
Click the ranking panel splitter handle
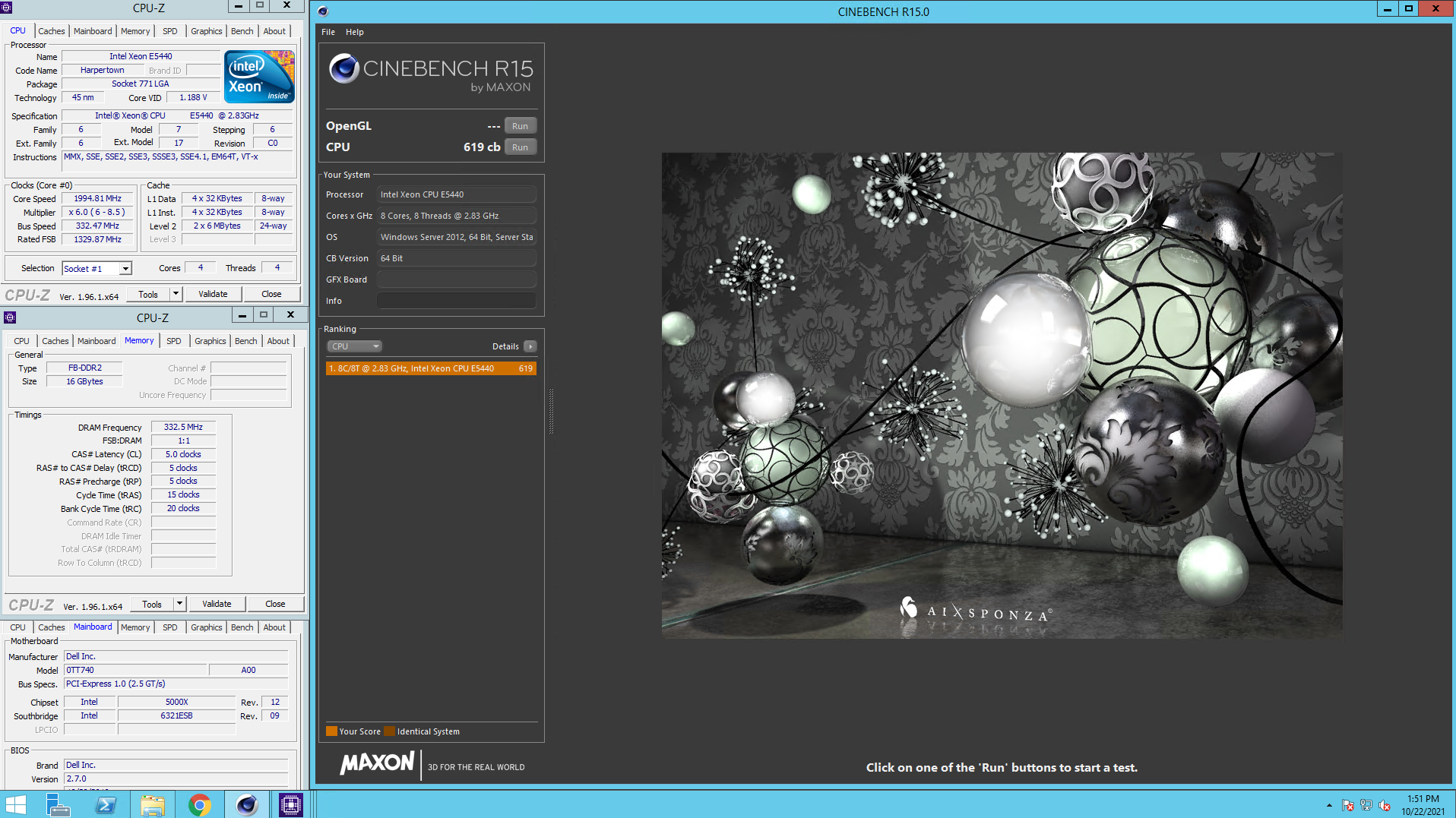coord(551,411)
